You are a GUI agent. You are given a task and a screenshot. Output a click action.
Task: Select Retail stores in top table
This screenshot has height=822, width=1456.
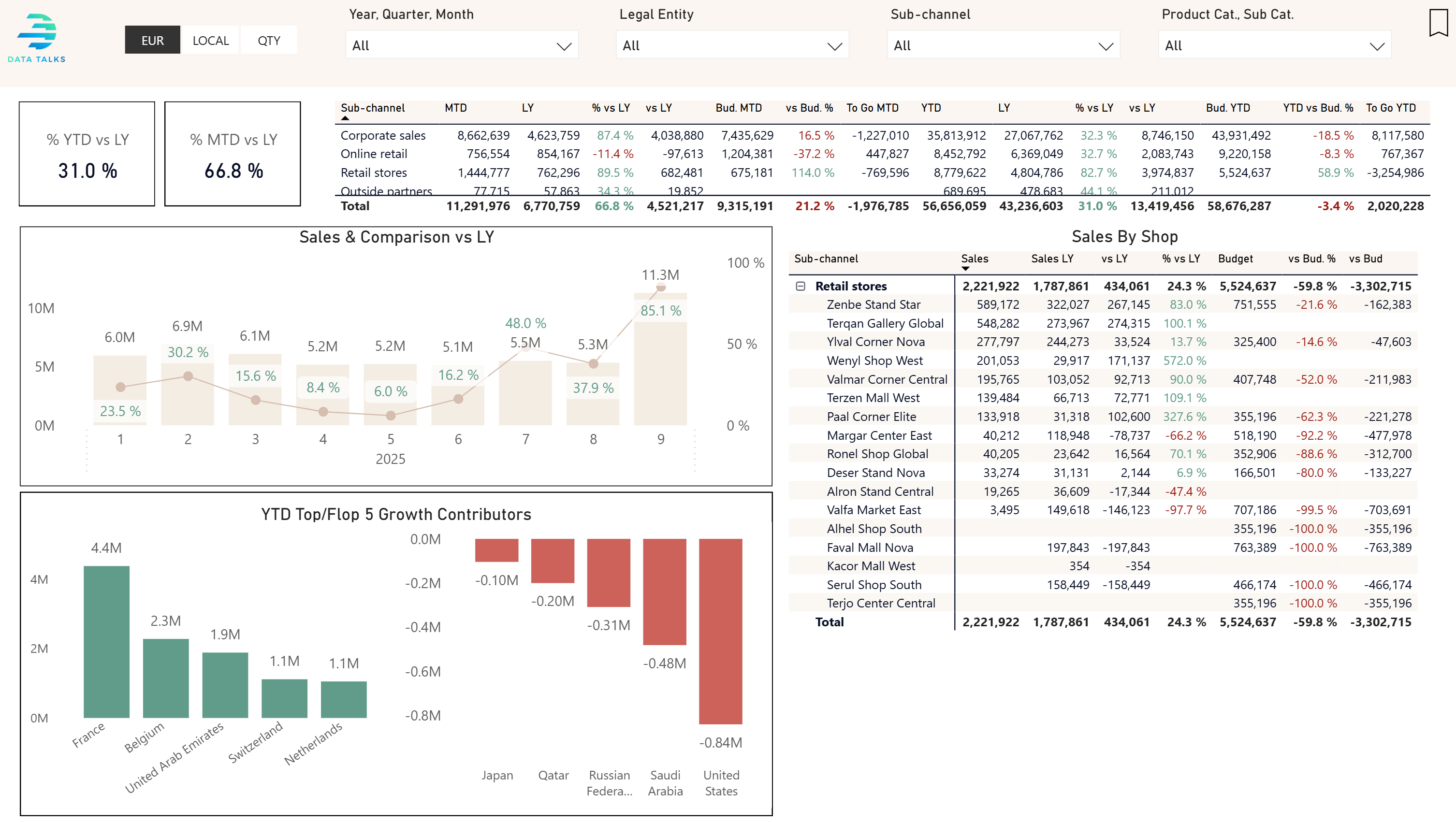tap(882, 173)
